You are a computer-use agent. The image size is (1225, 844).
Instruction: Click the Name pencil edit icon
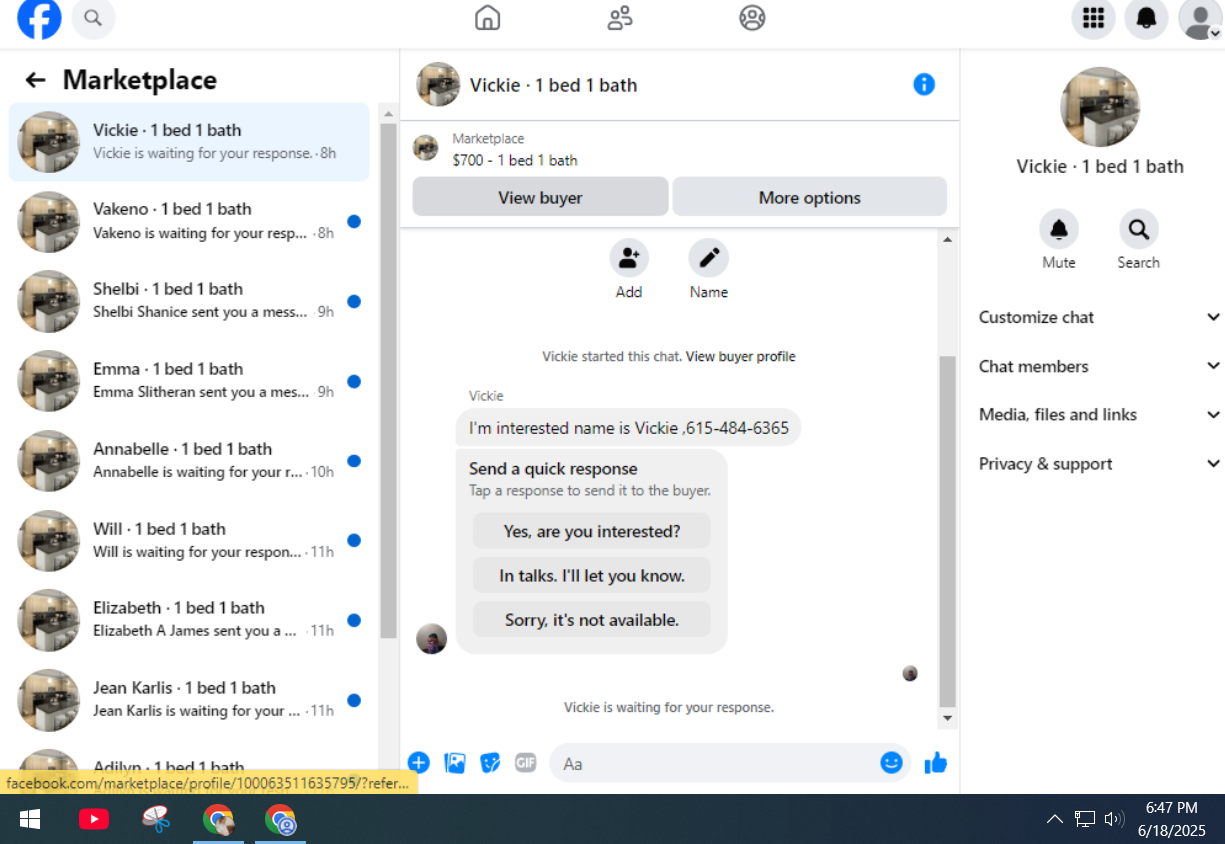point(709,258)
